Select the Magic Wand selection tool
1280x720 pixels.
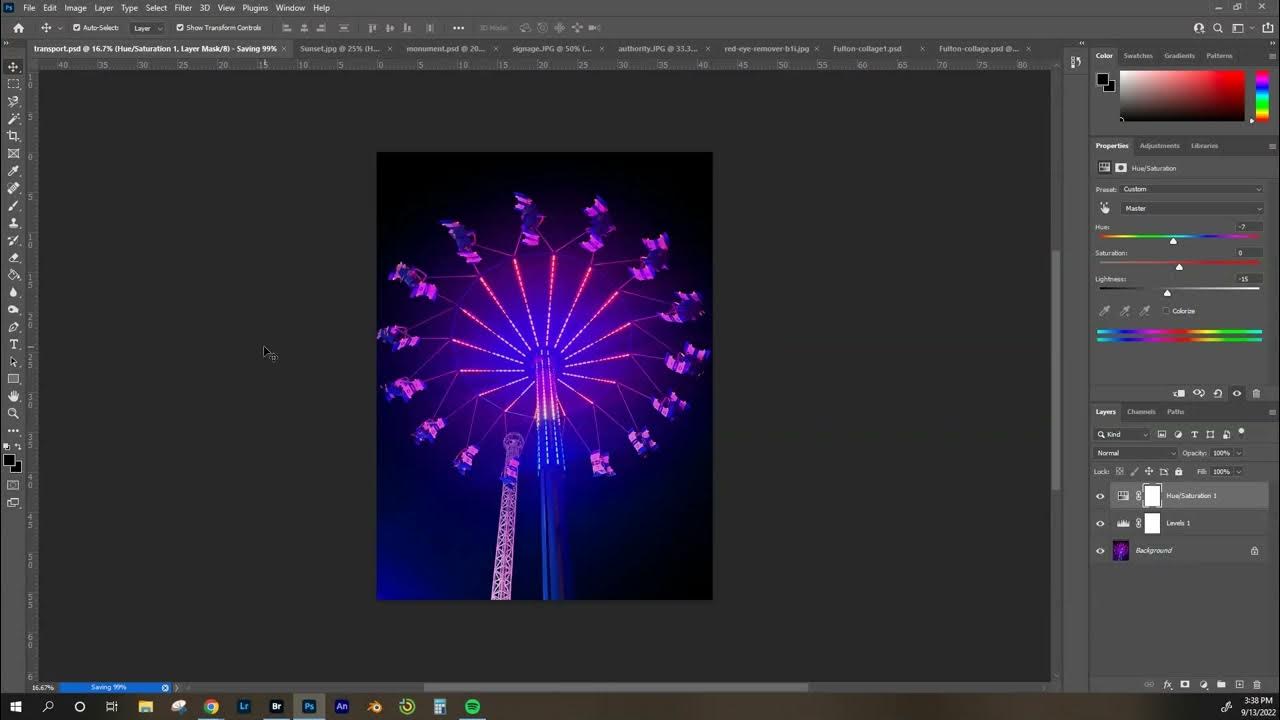coord(13,118)
